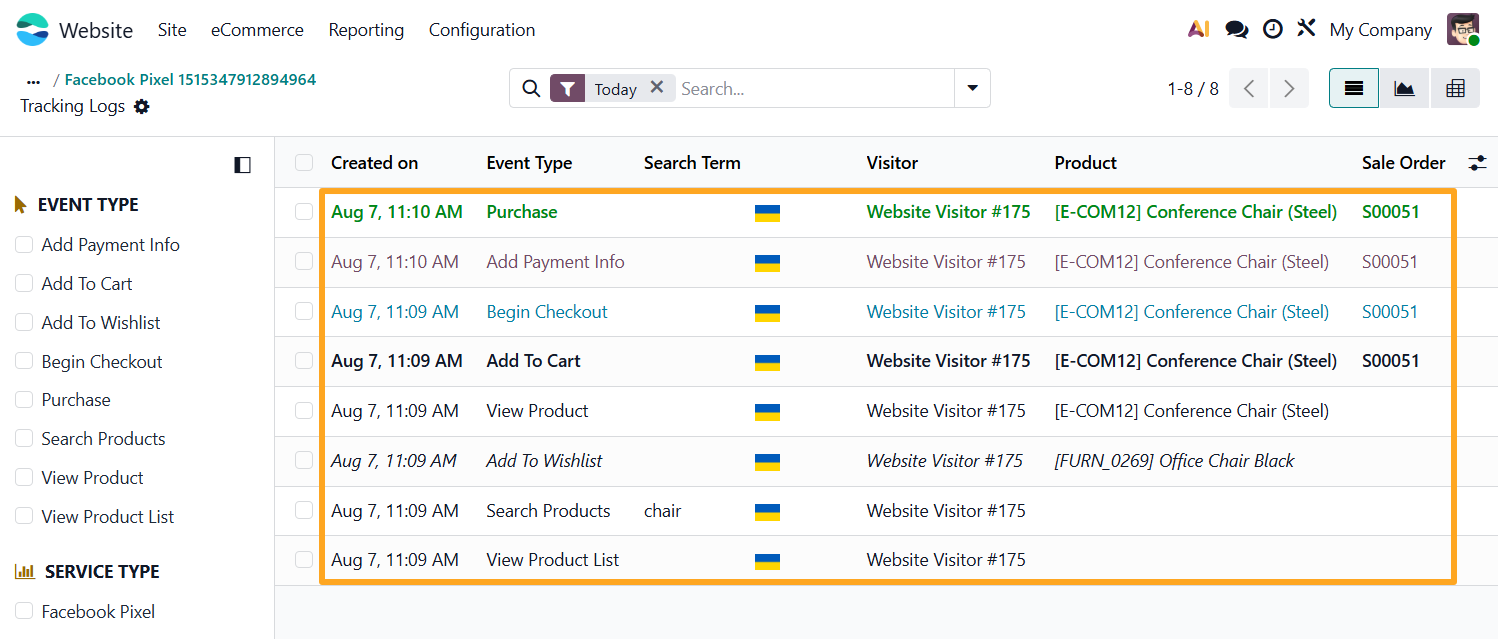Open the My Company switcher
Screen dimensions: 1498x639
tap(1380, 30)
